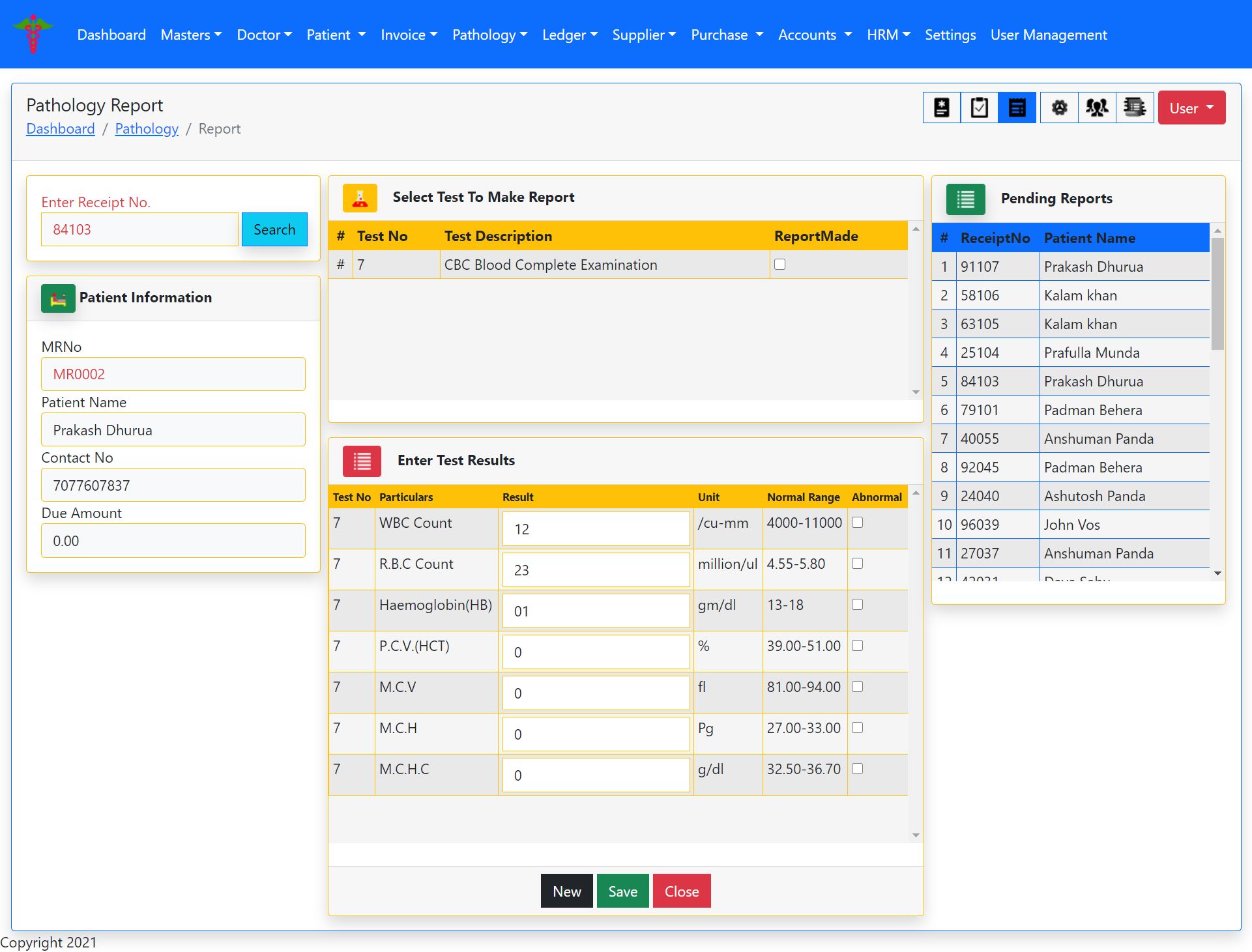
Task: Click the highlighted blue report list icon
Action: point(1017,108)
